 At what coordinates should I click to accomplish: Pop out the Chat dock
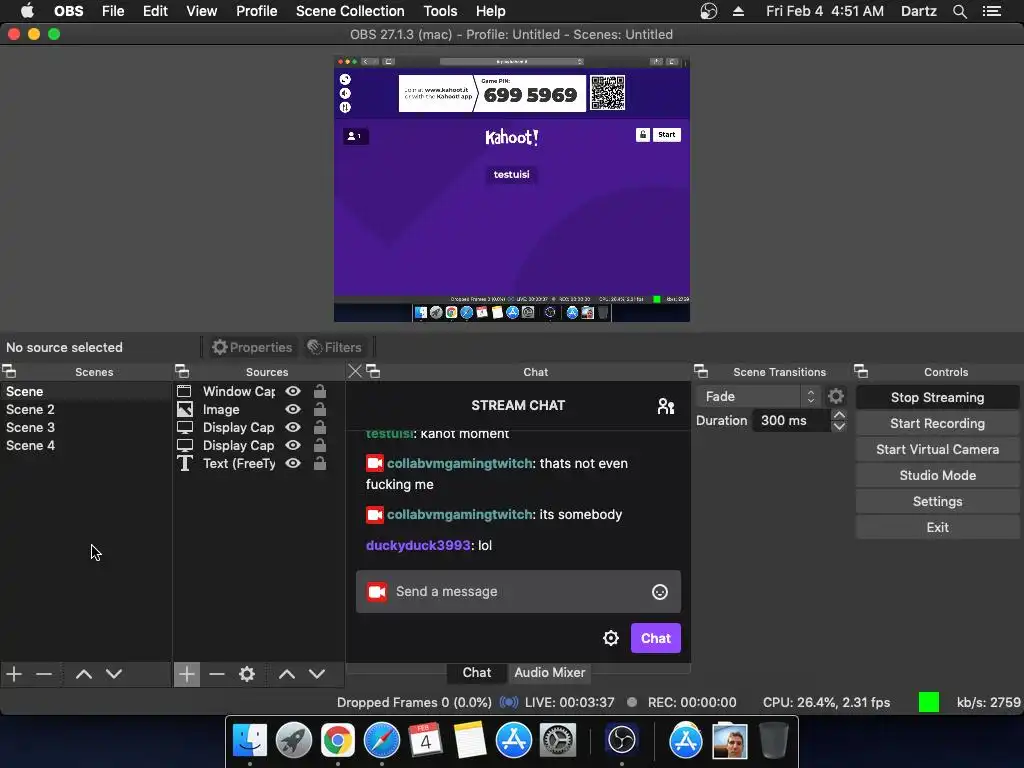click(374, 372)
